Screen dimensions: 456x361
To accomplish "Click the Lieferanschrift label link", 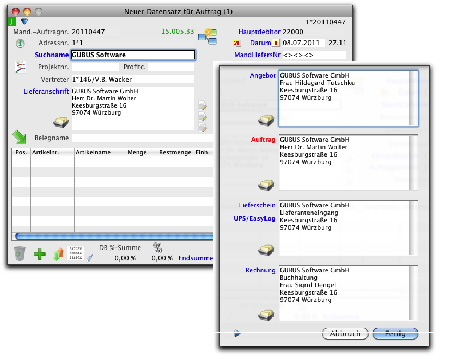I will coord(46,91).
